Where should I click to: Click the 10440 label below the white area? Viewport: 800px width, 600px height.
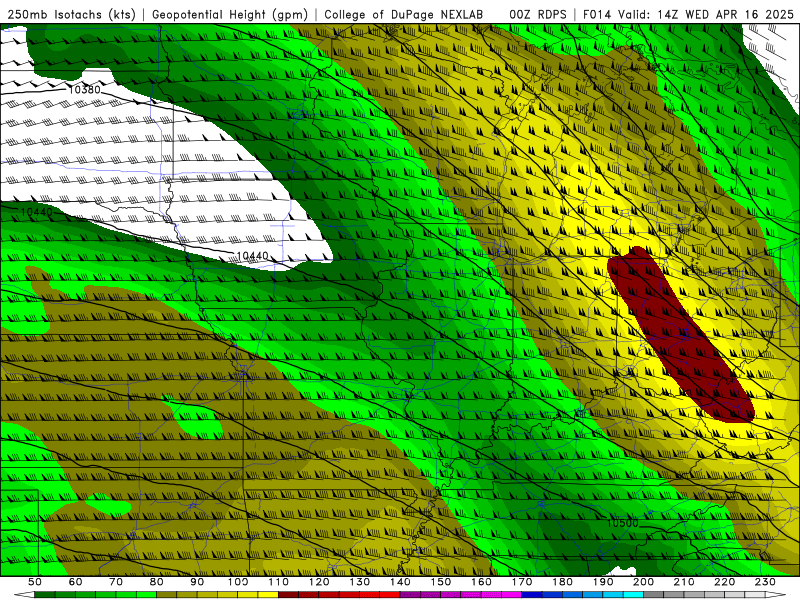252,256
